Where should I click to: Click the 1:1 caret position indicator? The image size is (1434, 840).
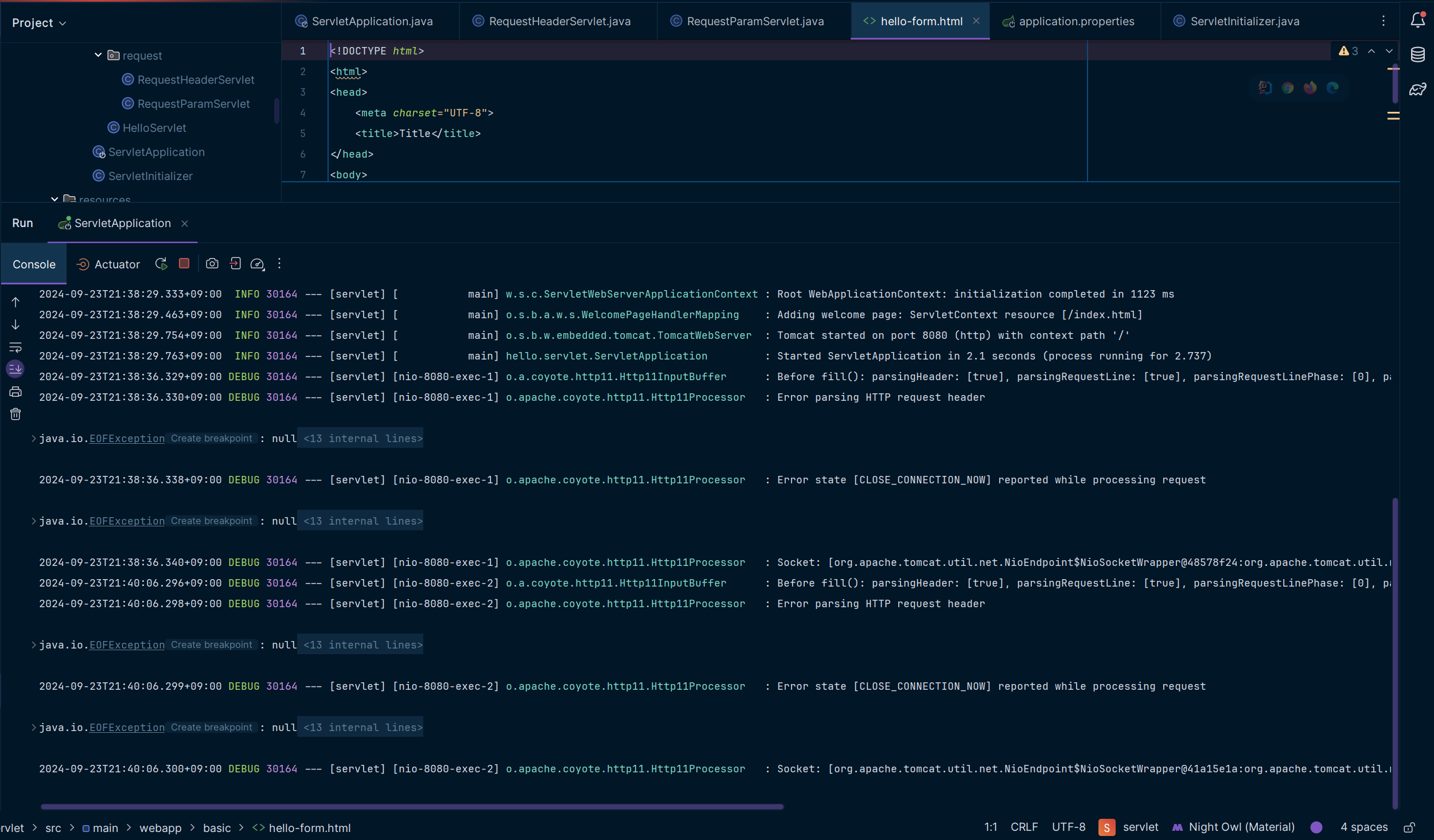[991, 827]
